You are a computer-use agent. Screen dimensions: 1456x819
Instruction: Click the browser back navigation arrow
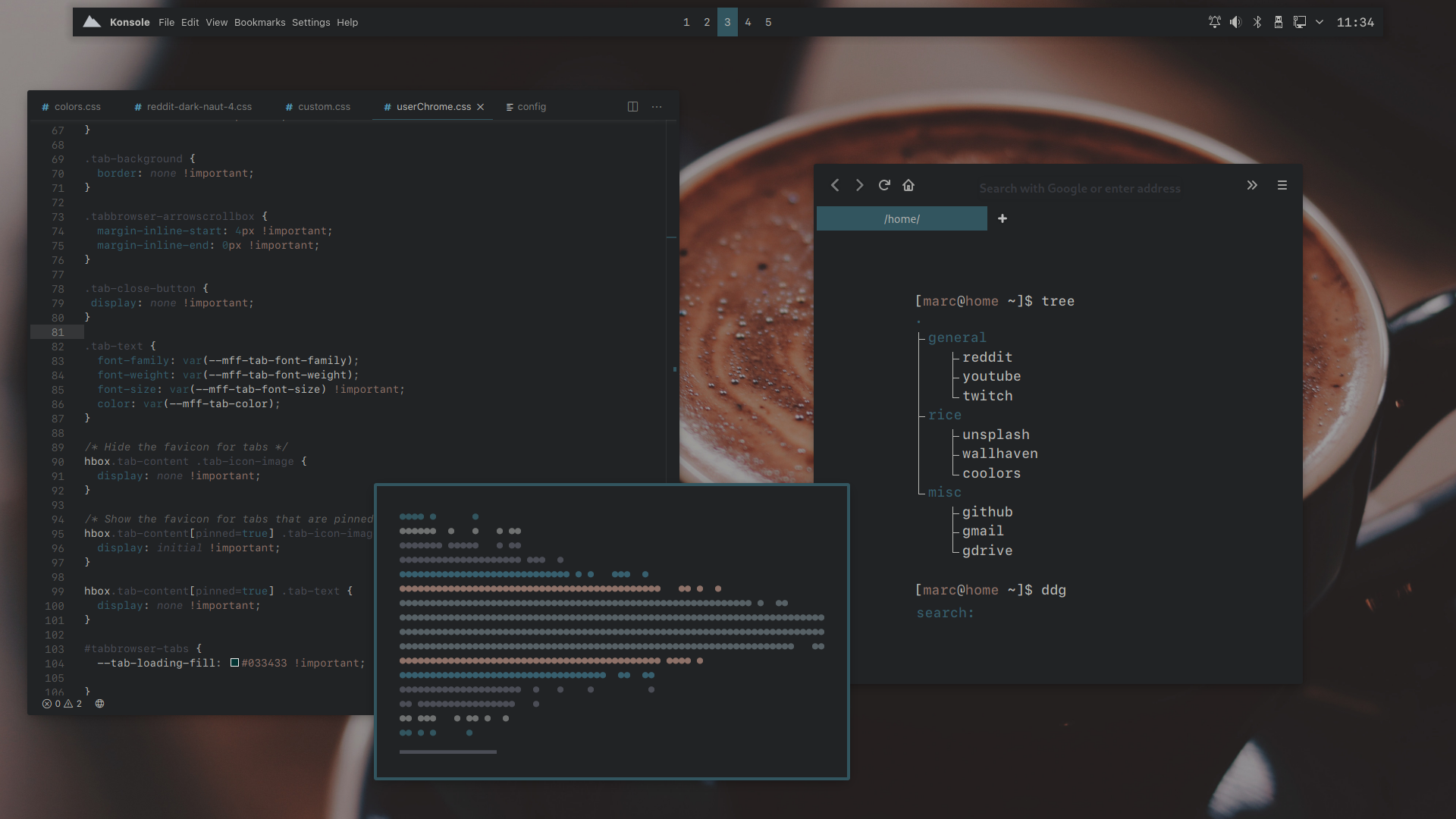tap(835, 184)
